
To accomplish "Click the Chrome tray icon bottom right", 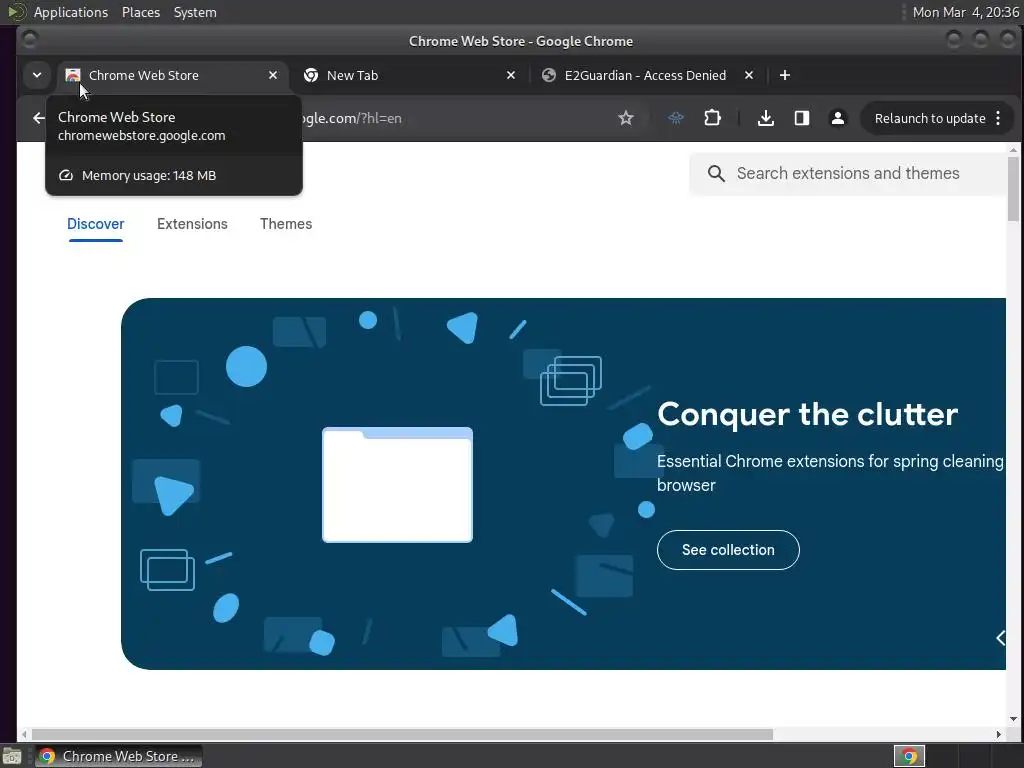I will coord(909,756).
